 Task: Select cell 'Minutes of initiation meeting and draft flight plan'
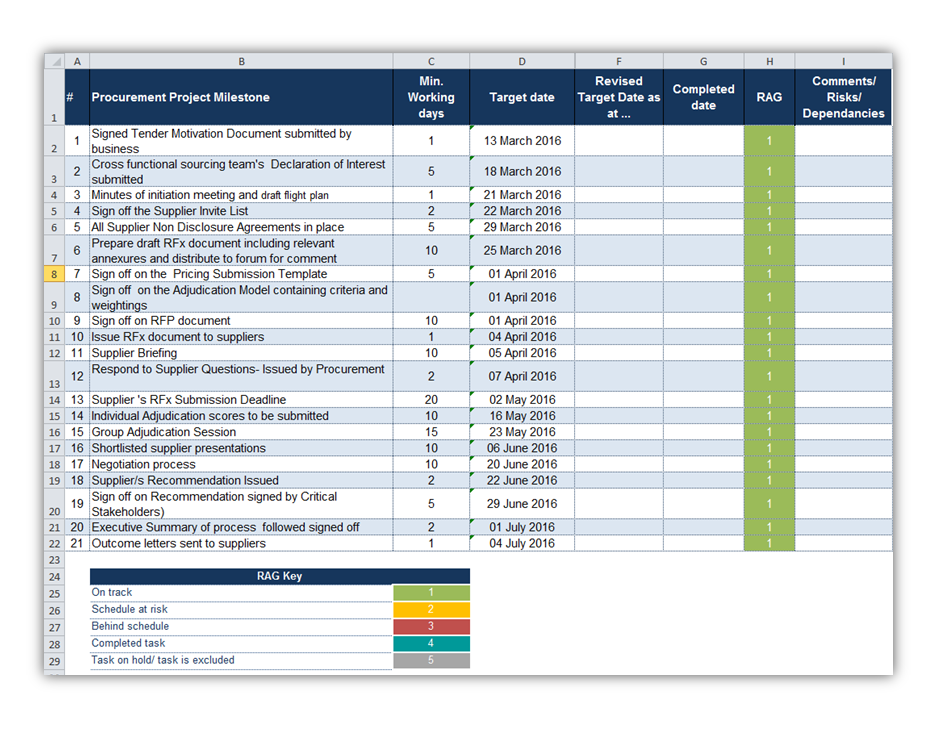[241, 195]
